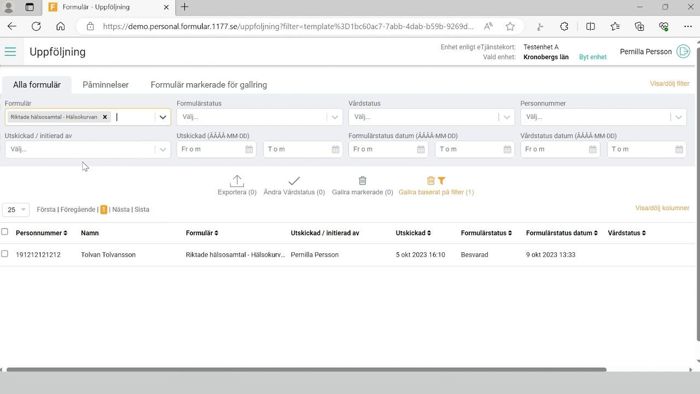Sort by Formulärstatus column header

click(x=486, y=233)
